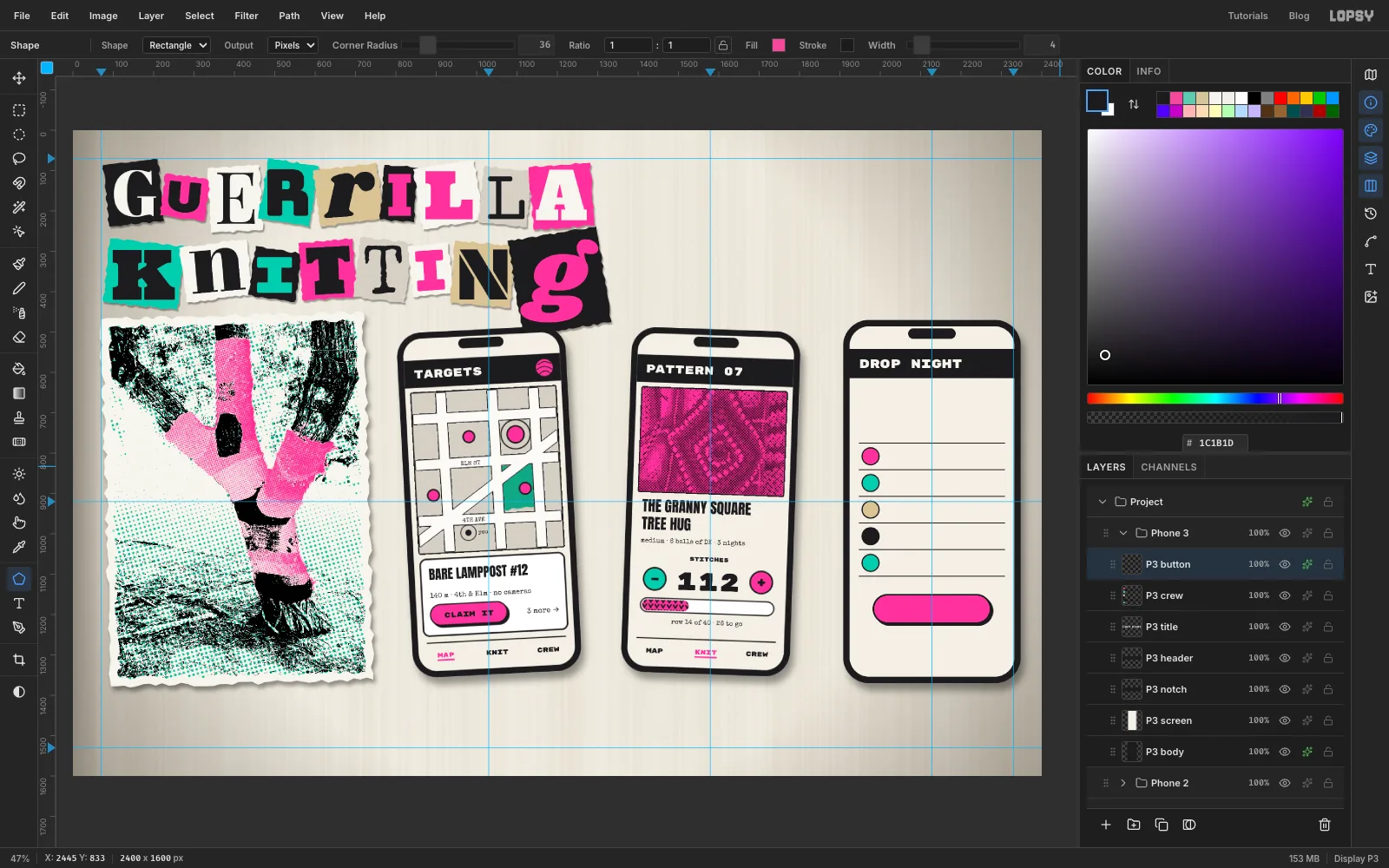Switch to the Info tab
This screenshot has height=868, width=1389.
click(x=1149, y=71)
